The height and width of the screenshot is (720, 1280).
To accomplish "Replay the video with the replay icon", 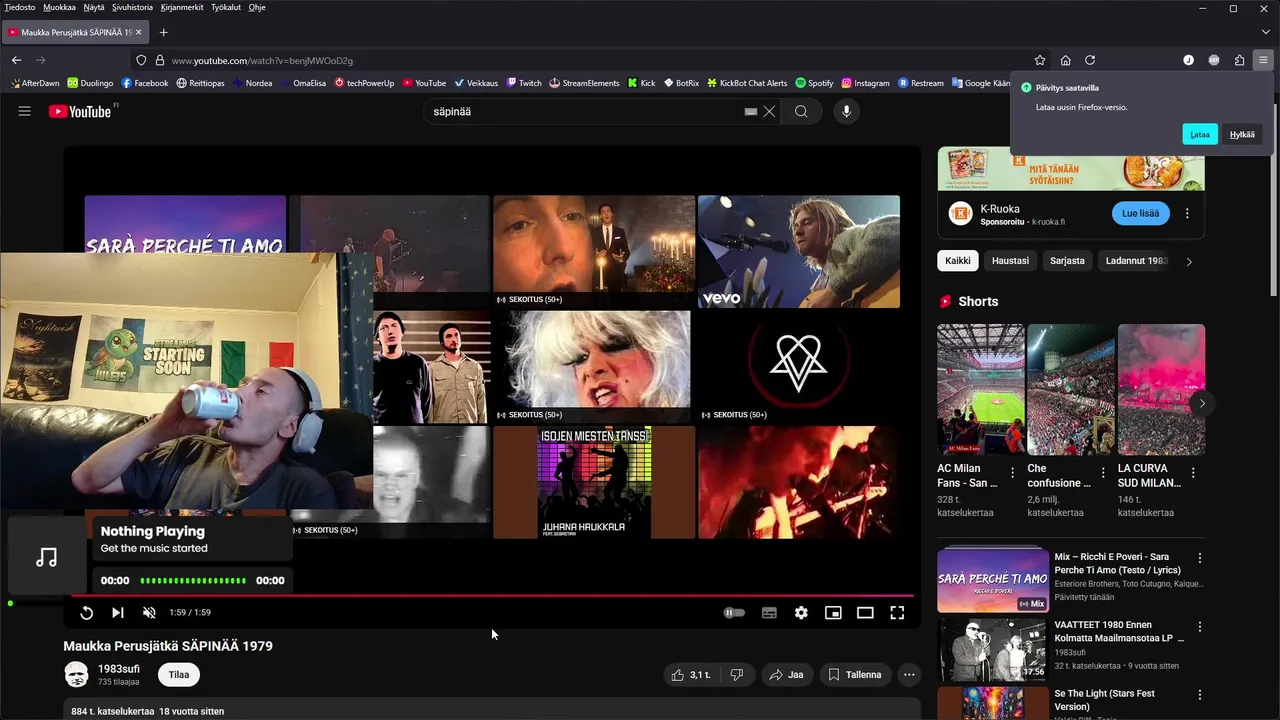I will pyautogui.click(x=87, y=613).
